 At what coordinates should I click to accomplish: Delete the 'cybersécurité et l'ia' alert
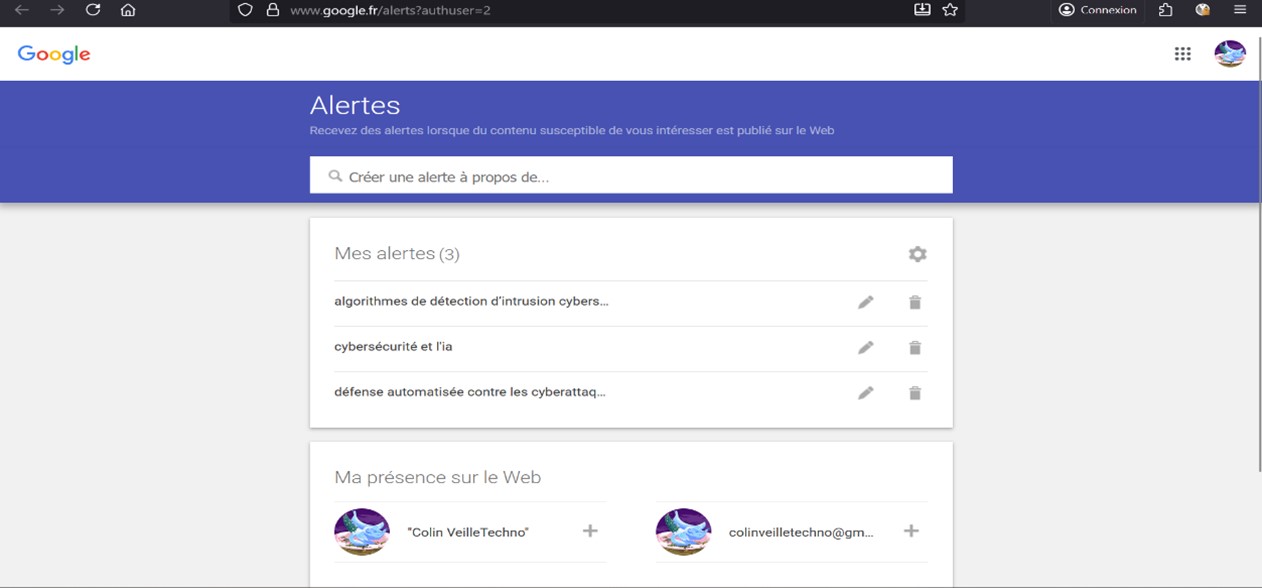[914, 348]
